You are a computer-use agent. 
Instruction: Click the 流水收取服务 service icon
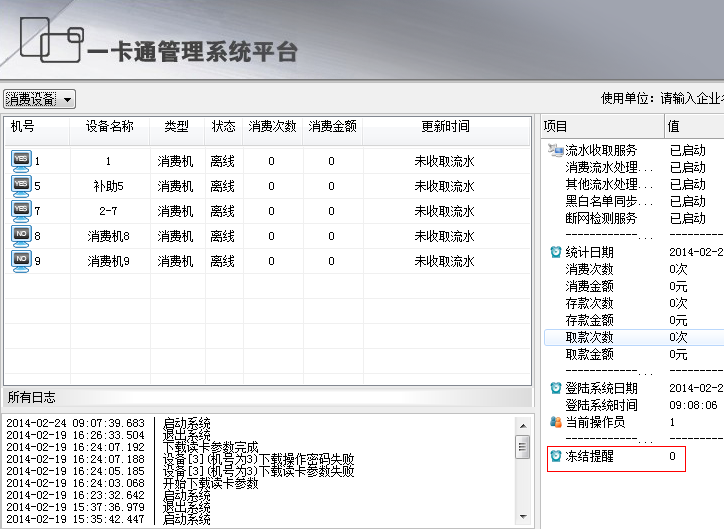point(555,150)
